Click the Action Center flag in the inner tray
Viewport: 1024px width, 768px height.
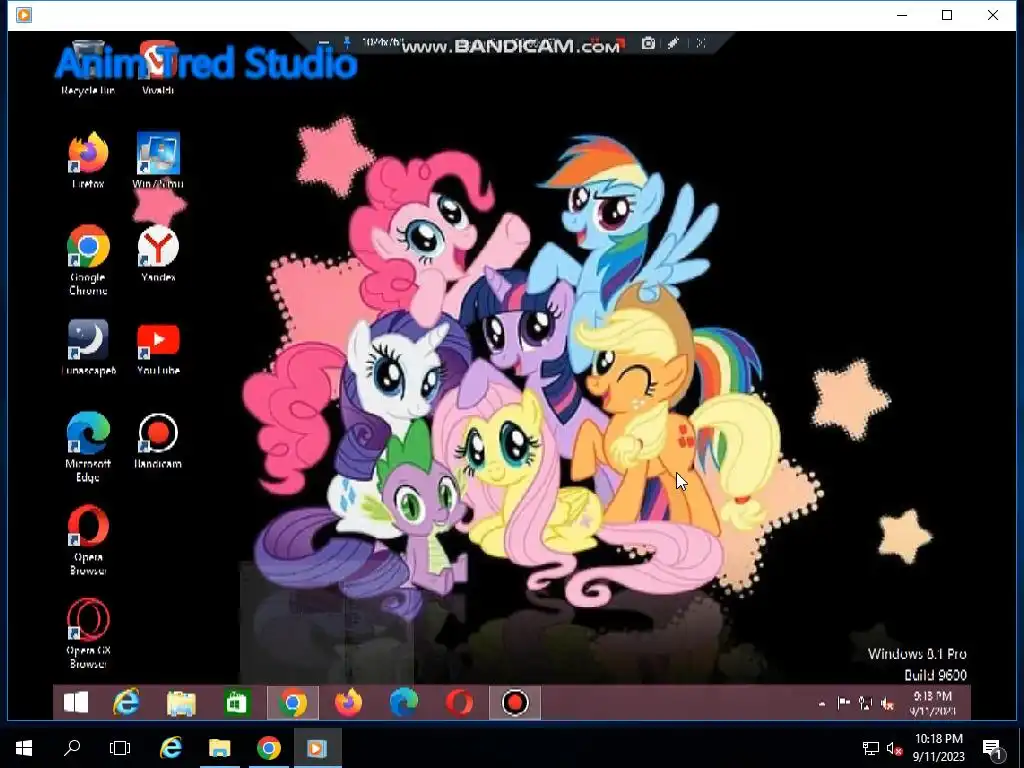(x=844, y=703)
